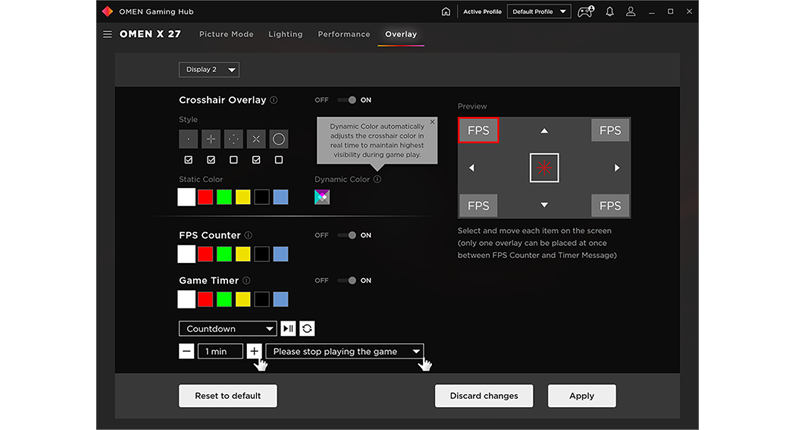The image size is (795, 430).
Task: Uncheck the dot style checkbox
Action: pyautogui.click(x=188, y=160)
